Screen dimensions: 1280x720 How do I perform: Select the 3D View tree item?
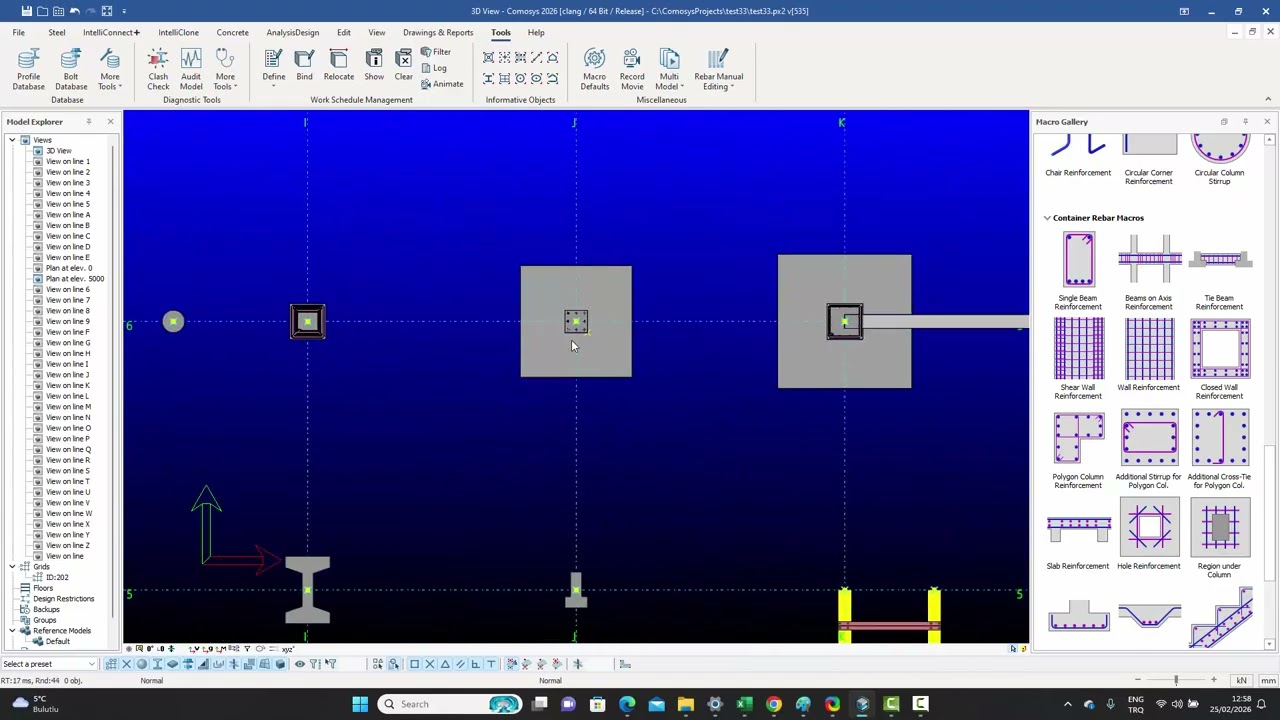(58, 151)
